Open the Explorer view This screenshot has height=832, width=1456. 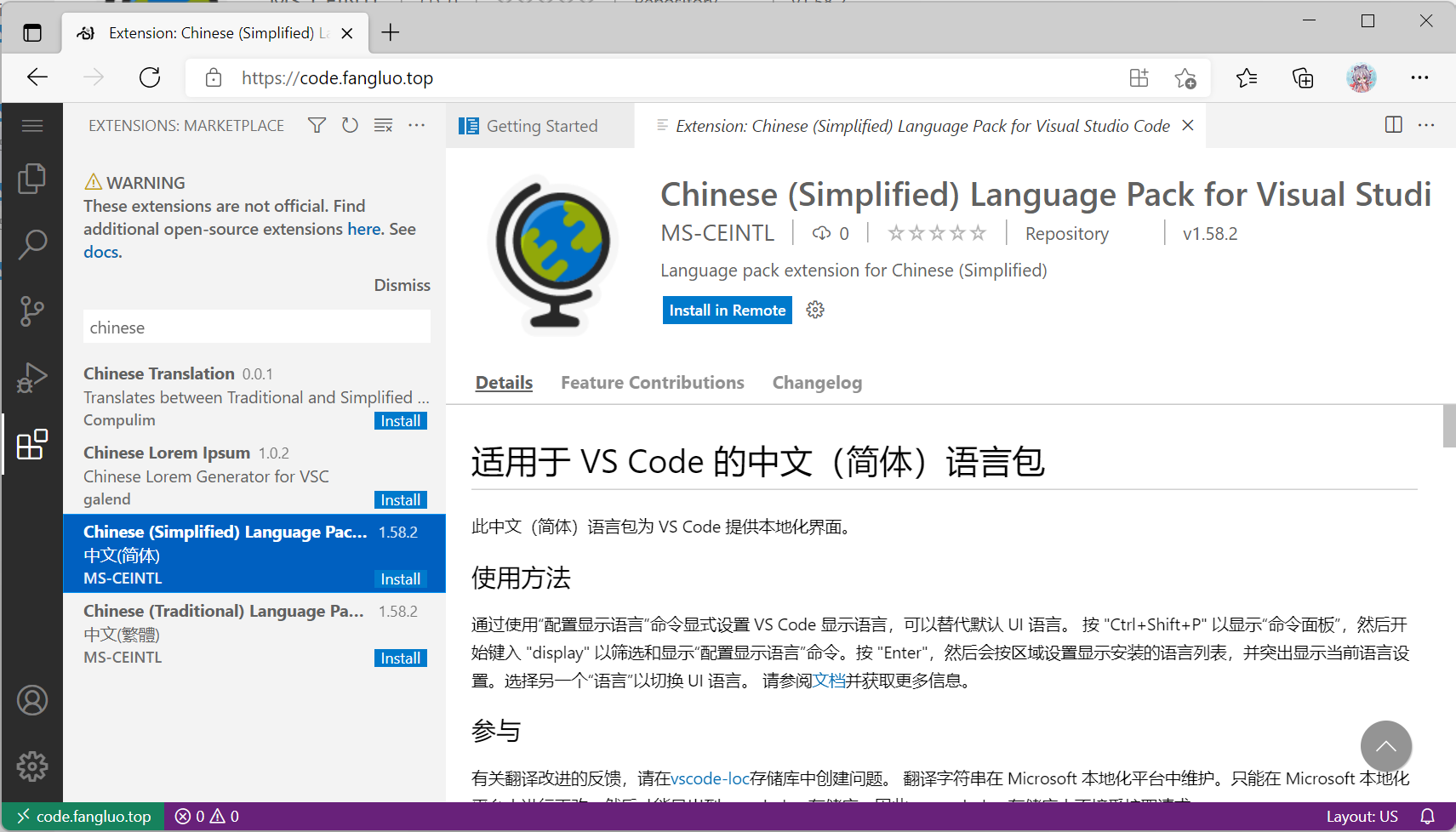32,179
